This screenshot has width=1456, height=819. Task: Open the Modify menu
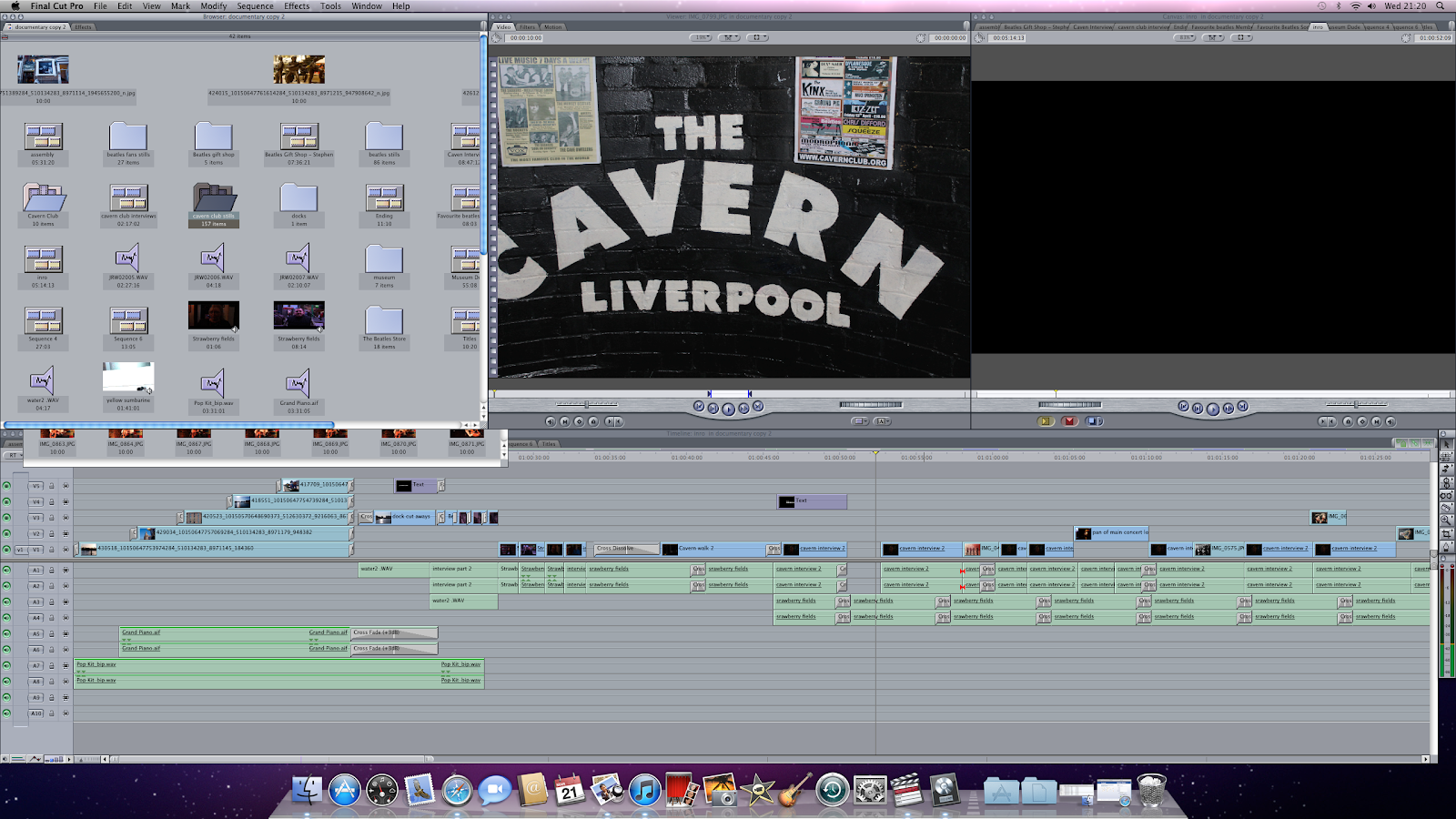(214, 6)
